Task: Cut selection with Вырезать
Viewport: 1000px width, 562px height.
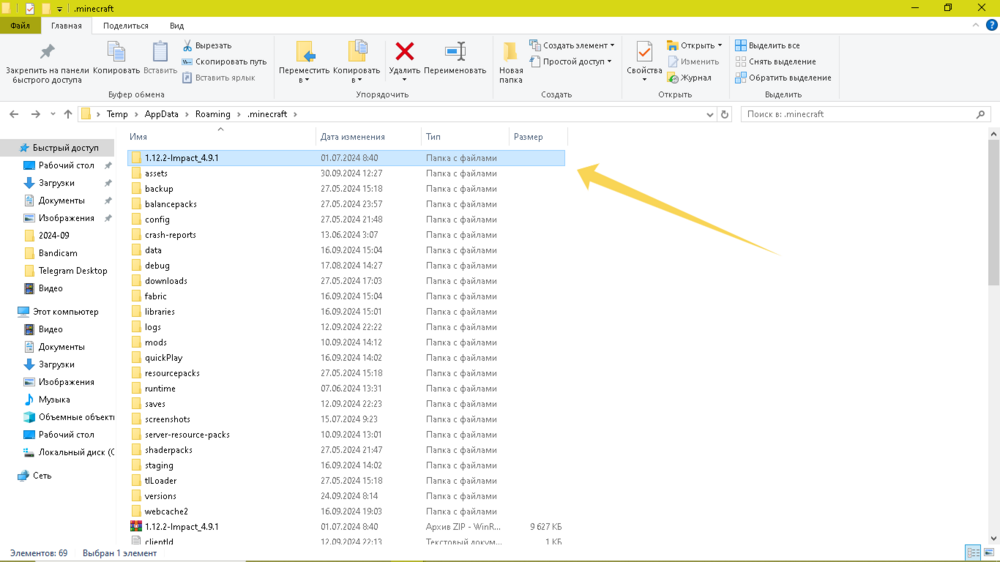Action: [x=207, y=45]
